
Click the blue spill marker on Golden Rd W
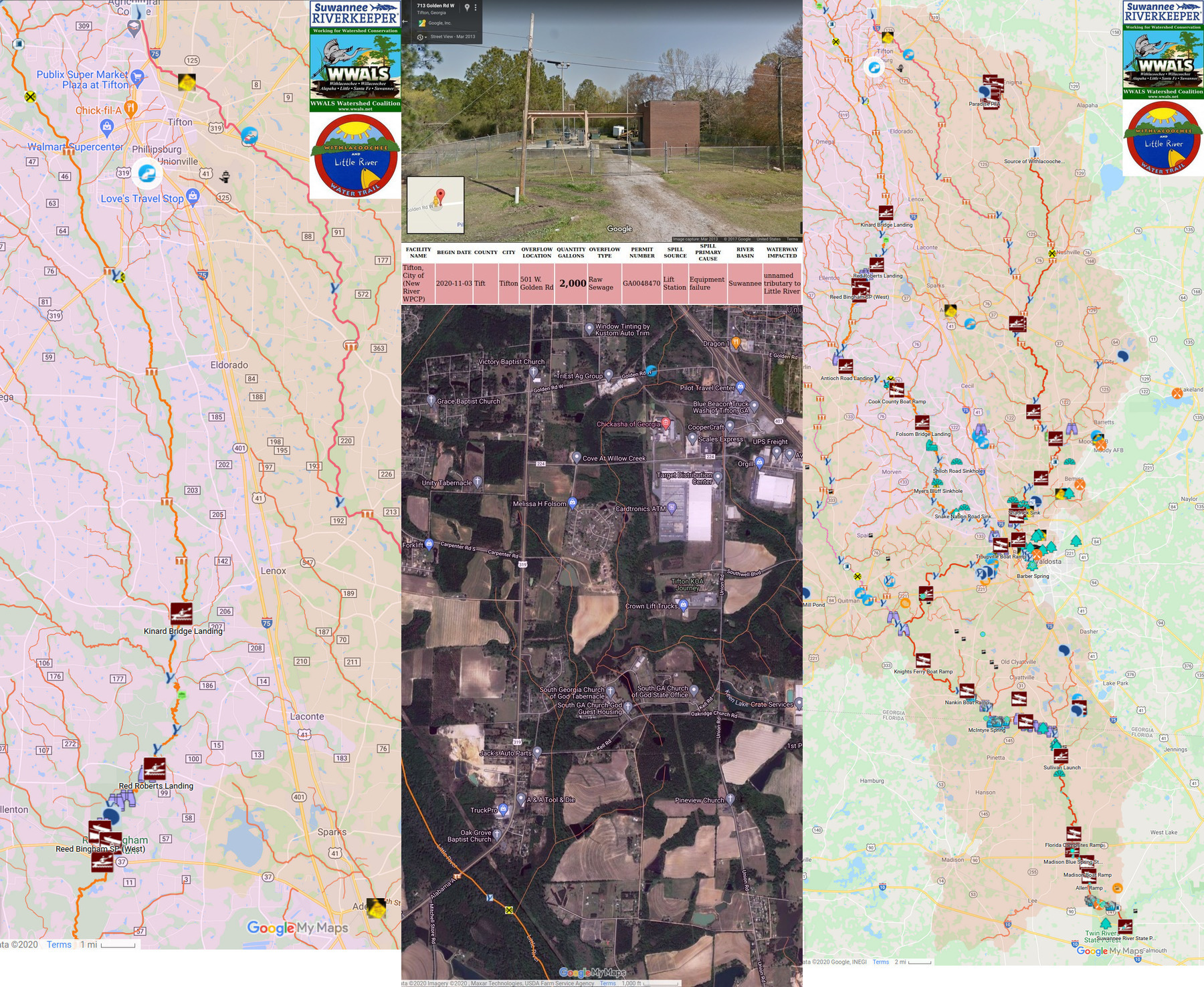pyautogui.click(x=651, y=370)
